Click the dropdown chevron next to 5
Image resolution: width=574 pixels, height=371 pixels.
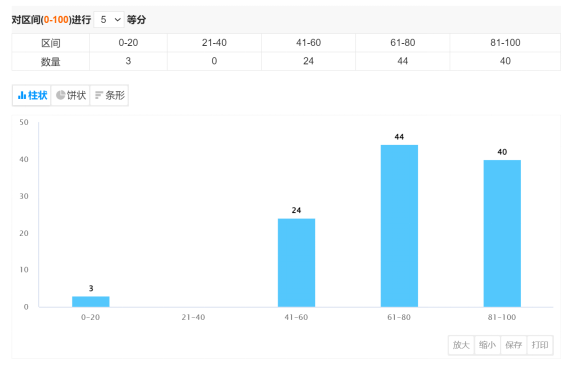coord(118,19)
